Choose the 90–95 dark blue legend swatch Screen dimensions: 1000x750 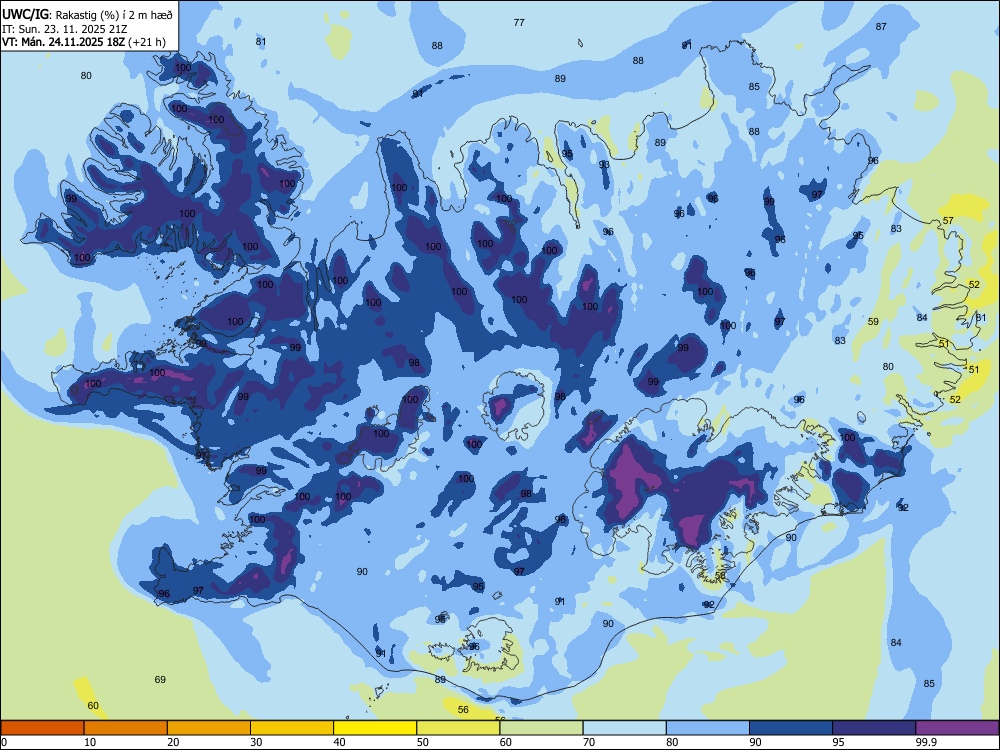tap(791, 728)
